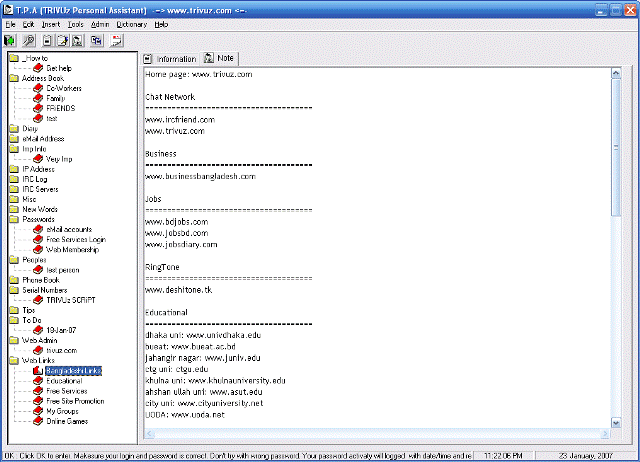The width and height of the screenshot is (640, 462).
Task: Select the Free Services Login entry
Action: click(x=76, y=240)
